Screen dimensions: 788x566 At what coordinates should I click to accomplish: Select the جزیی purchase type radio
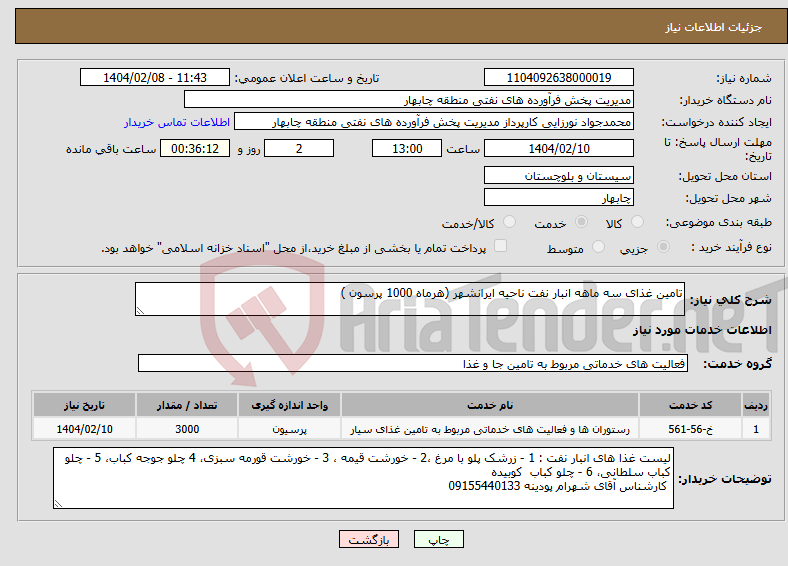(x=663, y=246)
